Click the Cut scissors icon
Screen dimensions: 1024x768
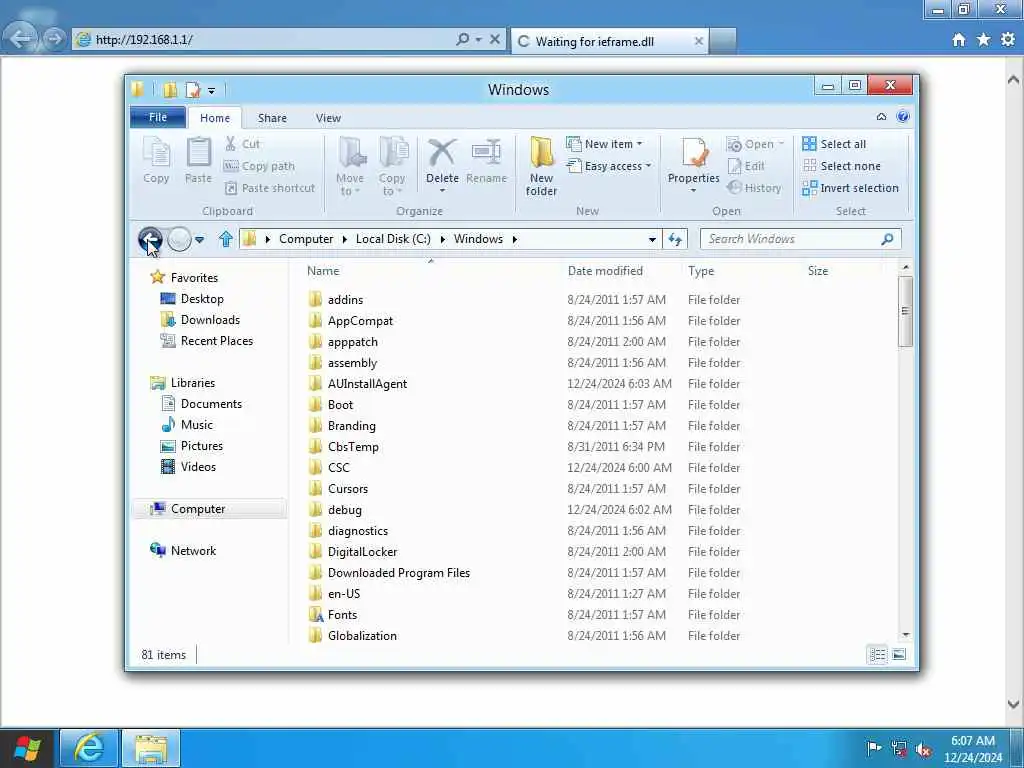click(231, 144)
